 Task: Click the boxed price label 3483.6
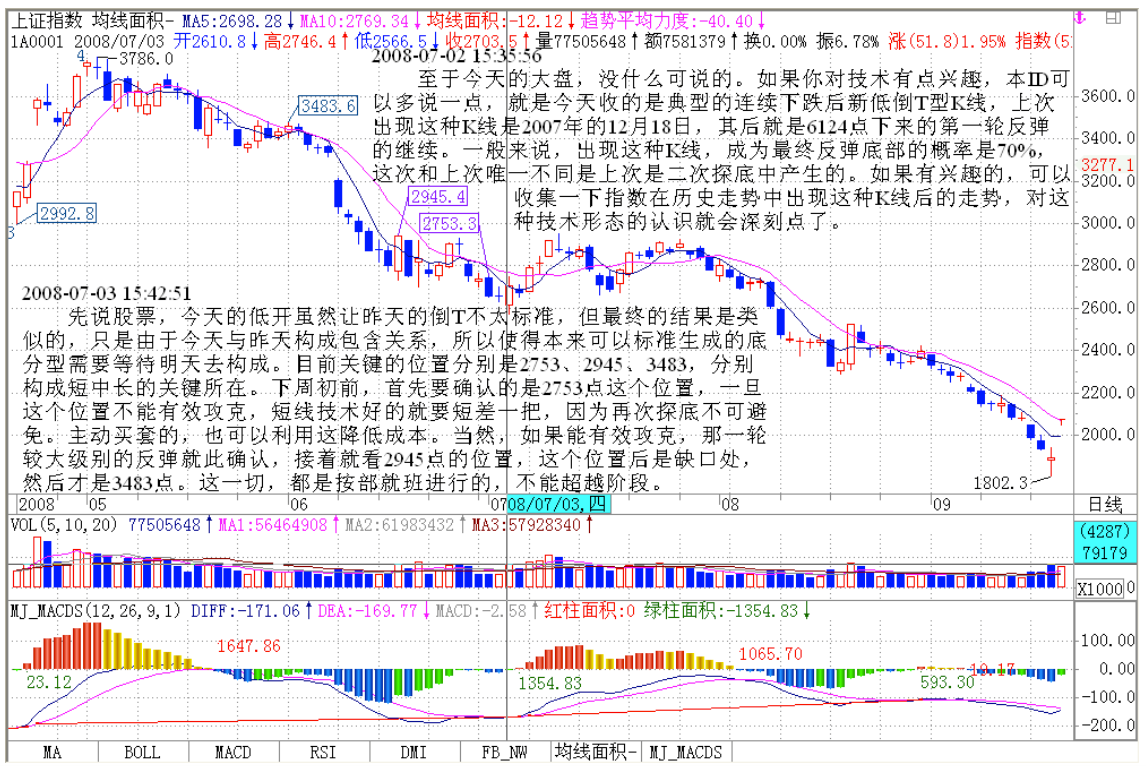click(328, 106)
